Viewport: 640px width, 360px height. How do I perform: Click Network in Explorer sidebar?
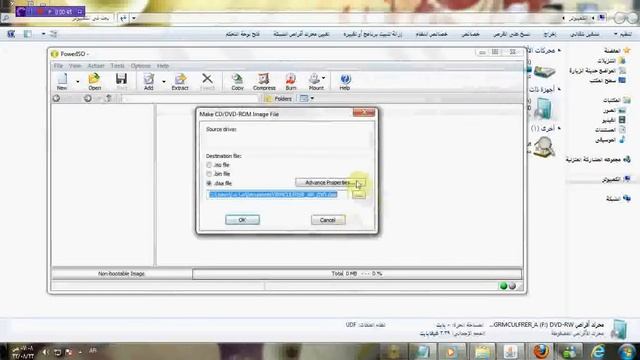coord(618,199)
